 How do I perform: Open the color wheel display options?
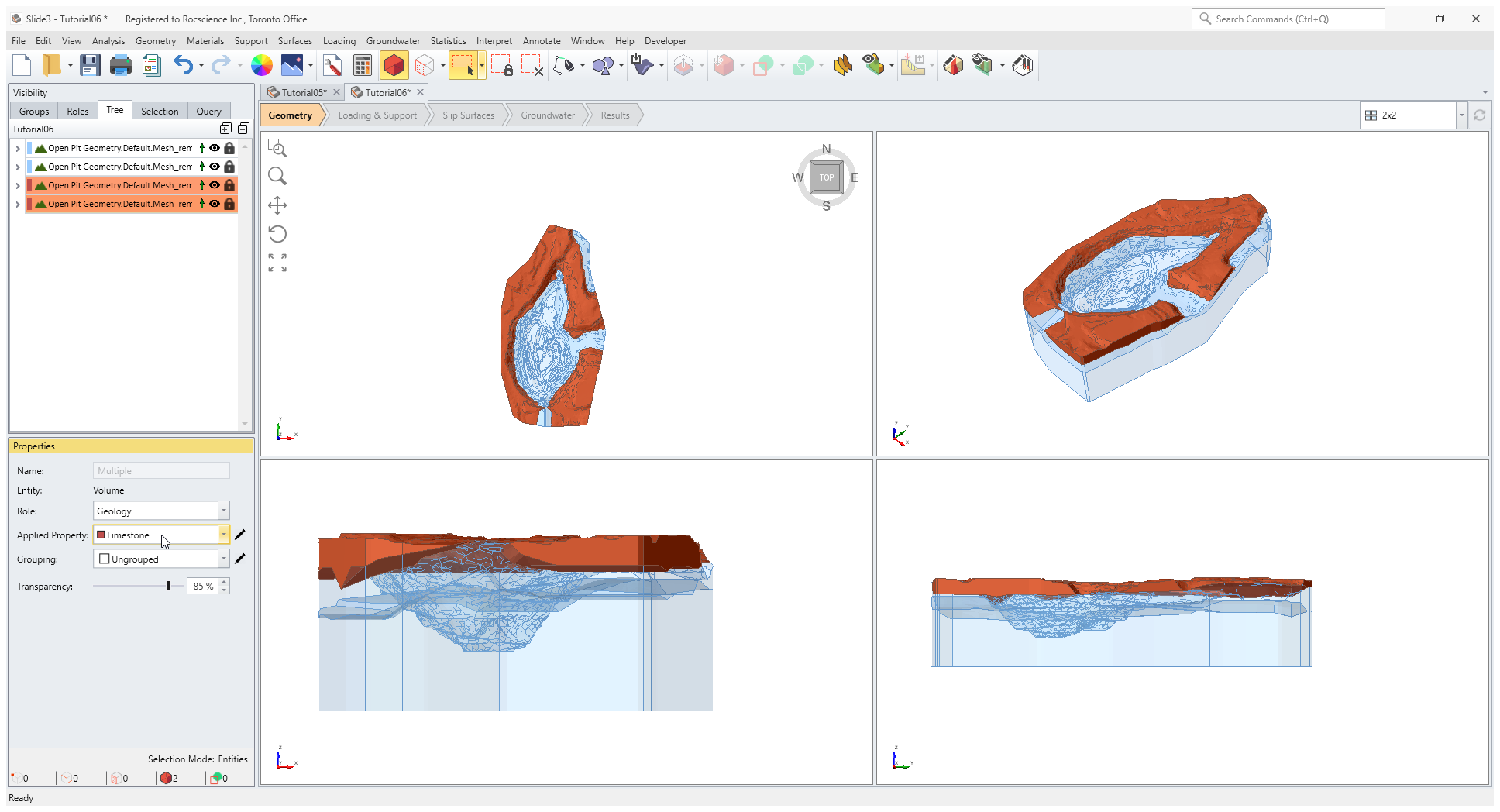(262, 66)
